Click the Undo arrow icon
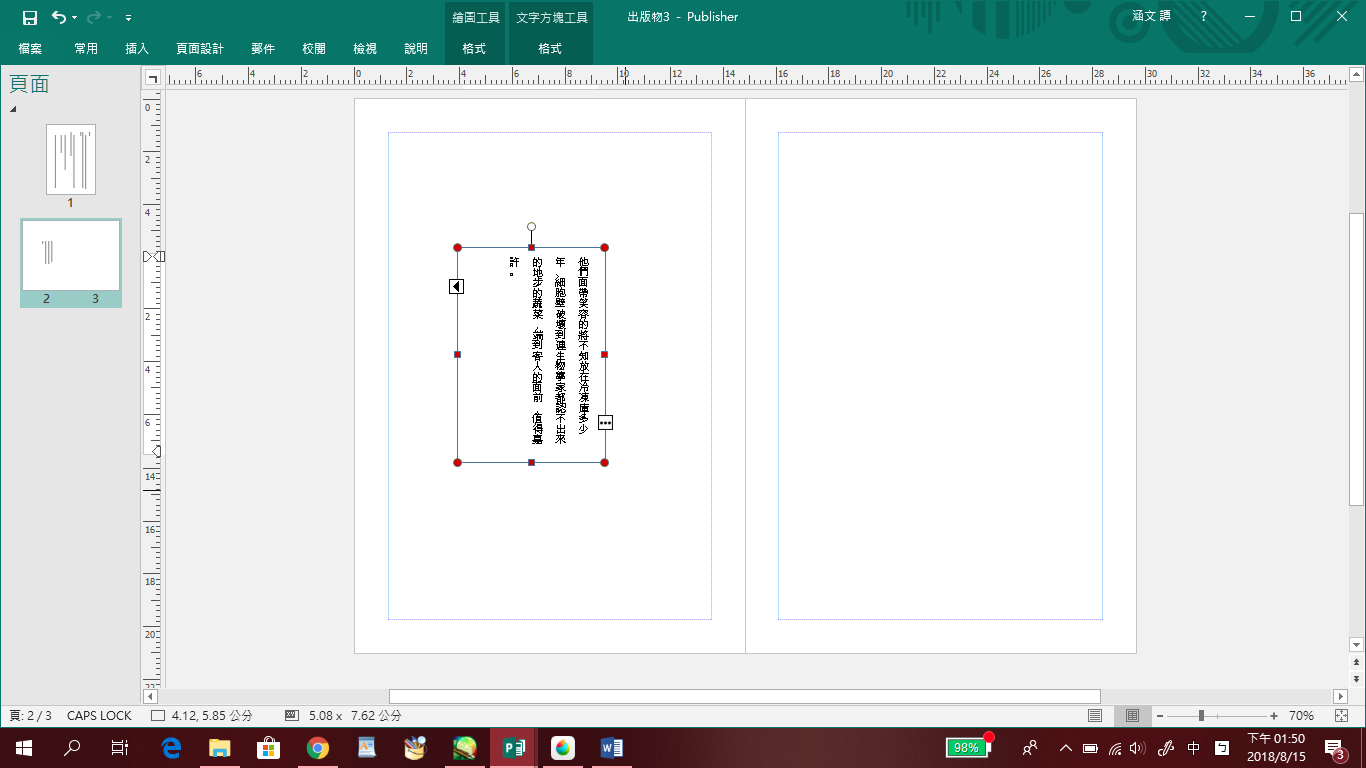 coord(58,17)
